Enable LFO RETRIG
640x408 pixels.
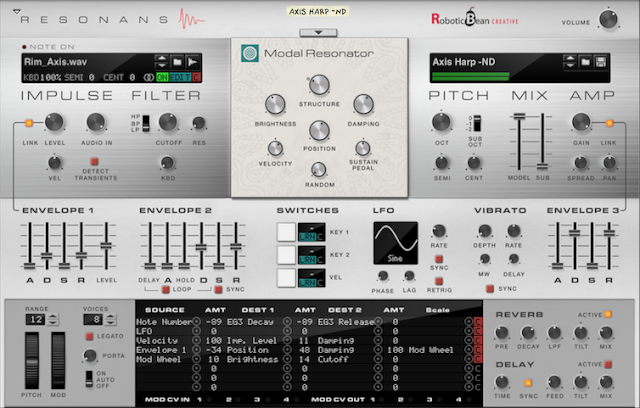tap(439, 281)
